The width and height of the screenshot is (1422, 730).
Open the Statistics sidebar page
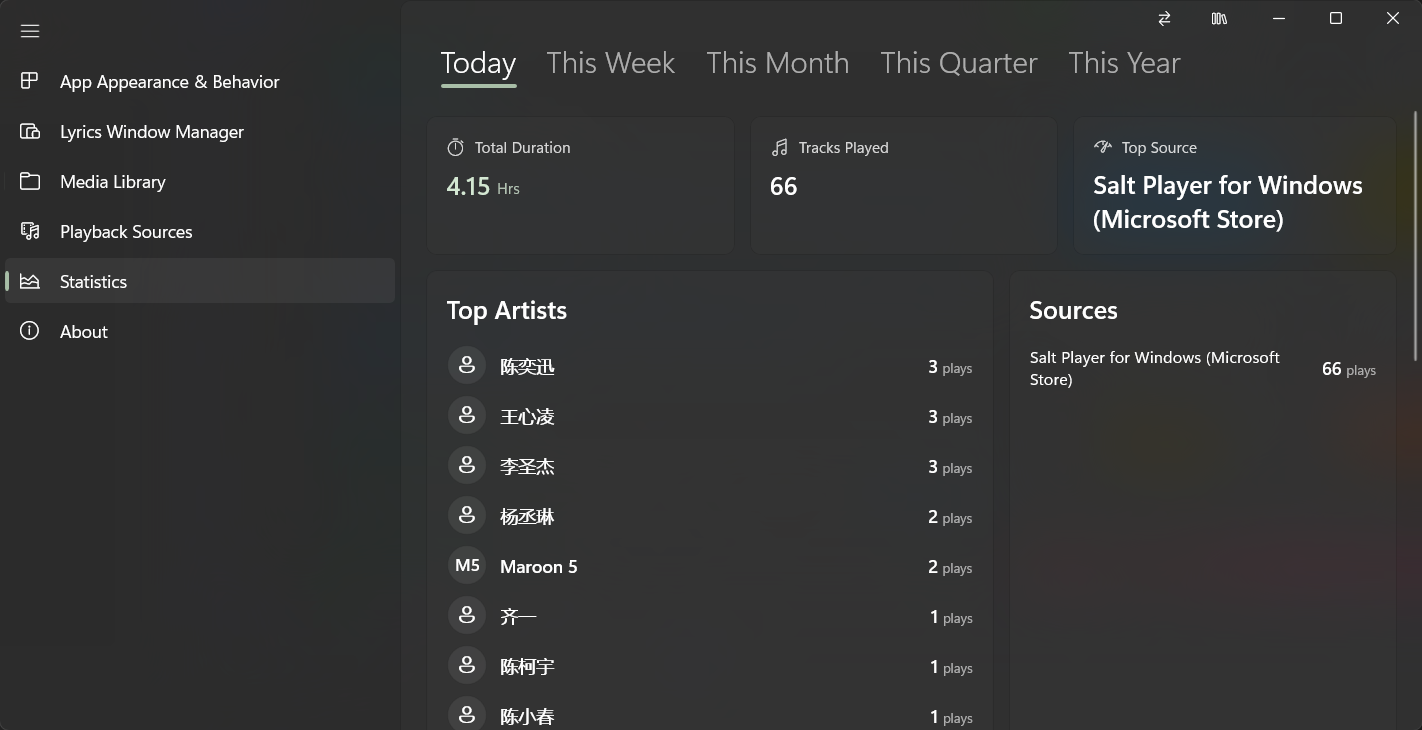point(93,281)
